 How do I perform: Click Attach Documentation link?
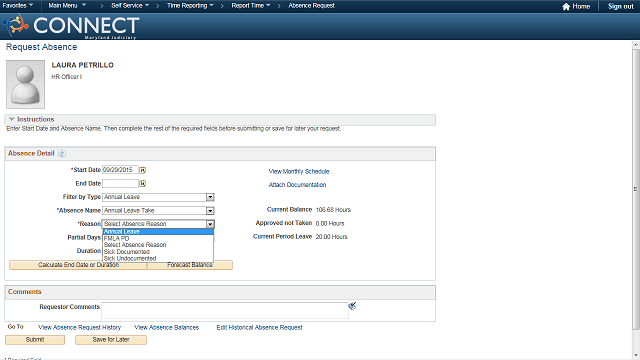click(x=297, y=185)
